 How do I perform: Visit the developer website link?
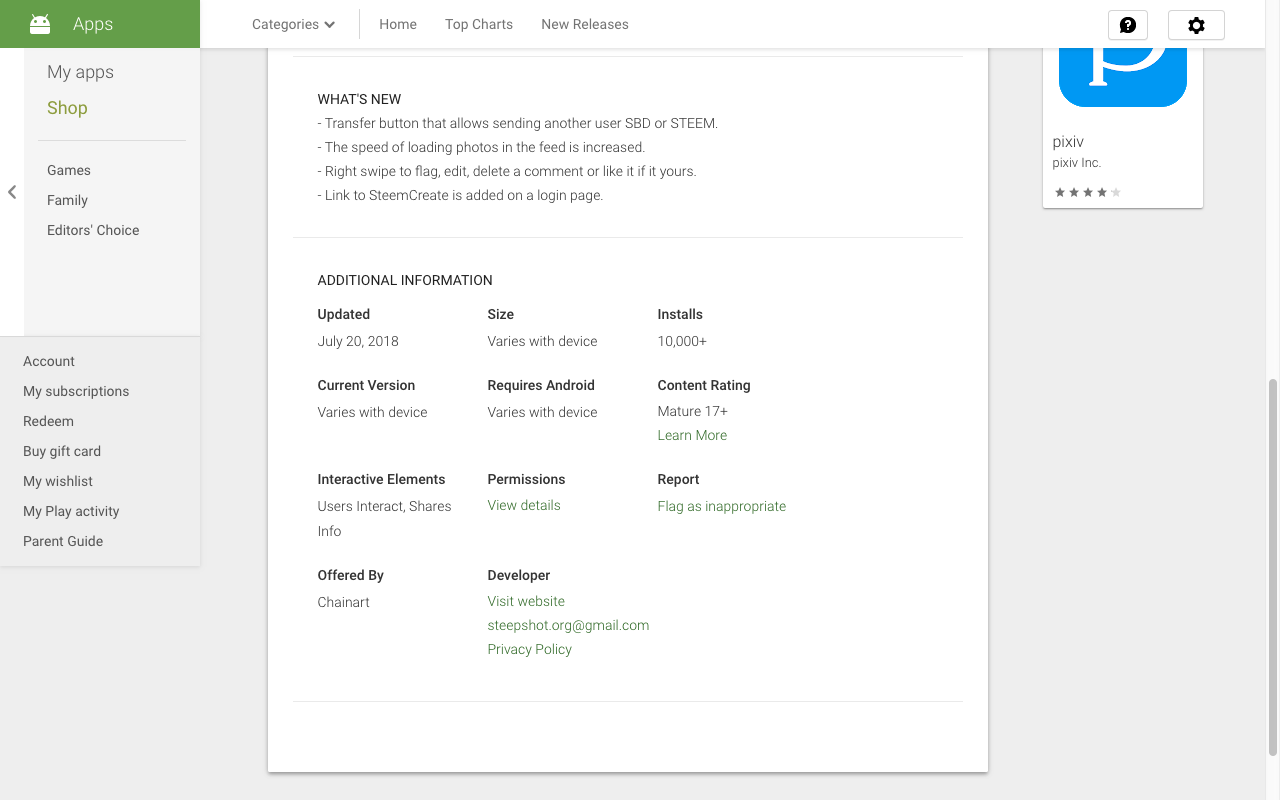(x=526, y=601)
